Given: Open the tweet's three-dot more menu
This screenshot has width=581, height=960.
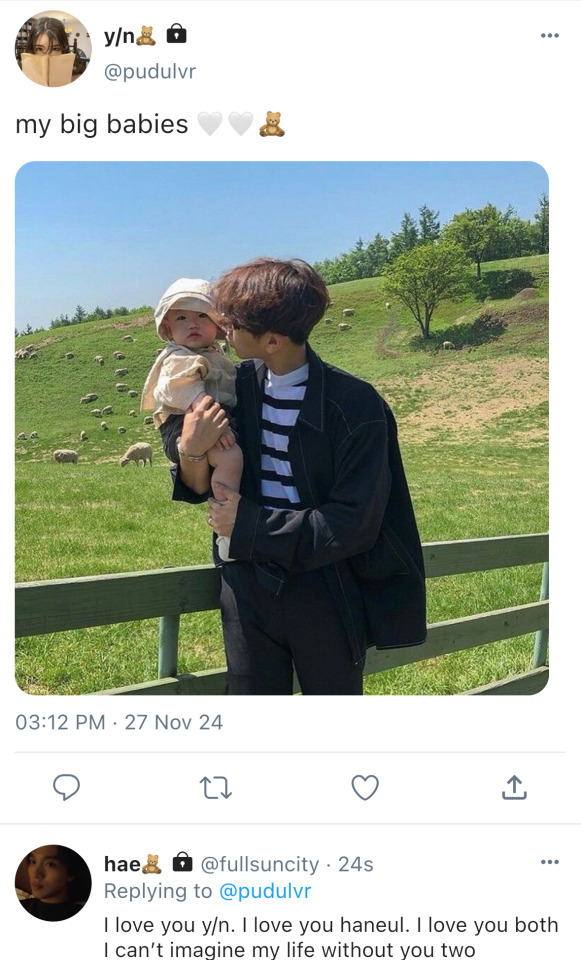Looking at the screenshot, I should [x=550, y=36].
